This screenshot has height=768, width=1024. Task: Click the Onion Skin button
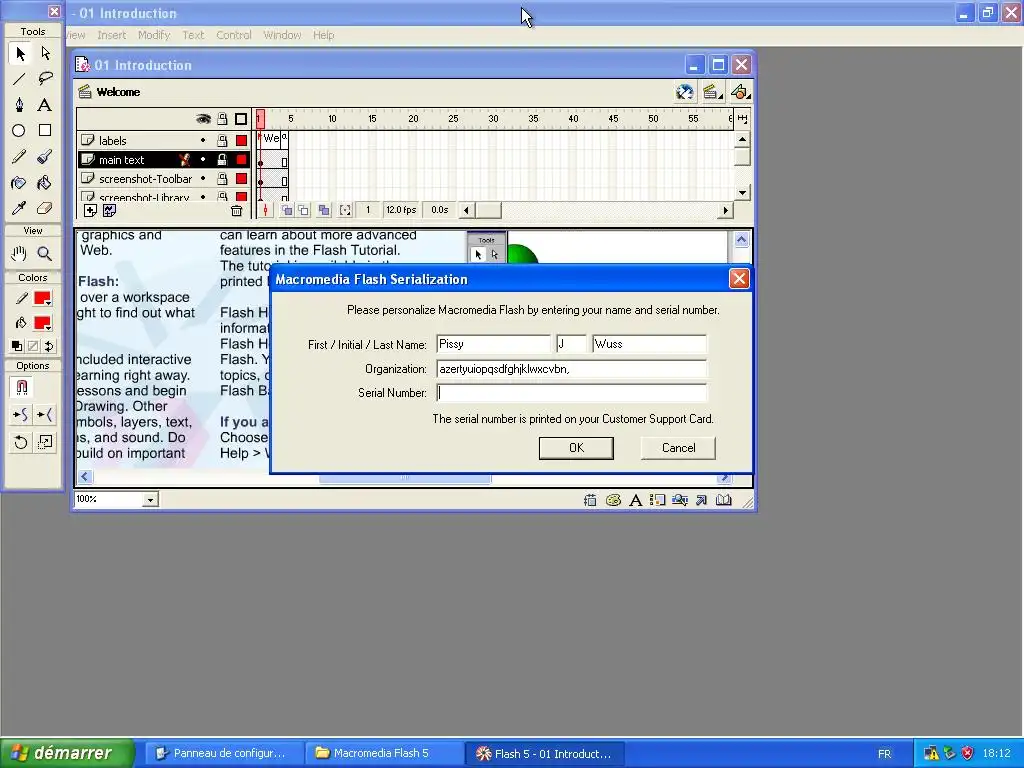click(x=287, y=210)
